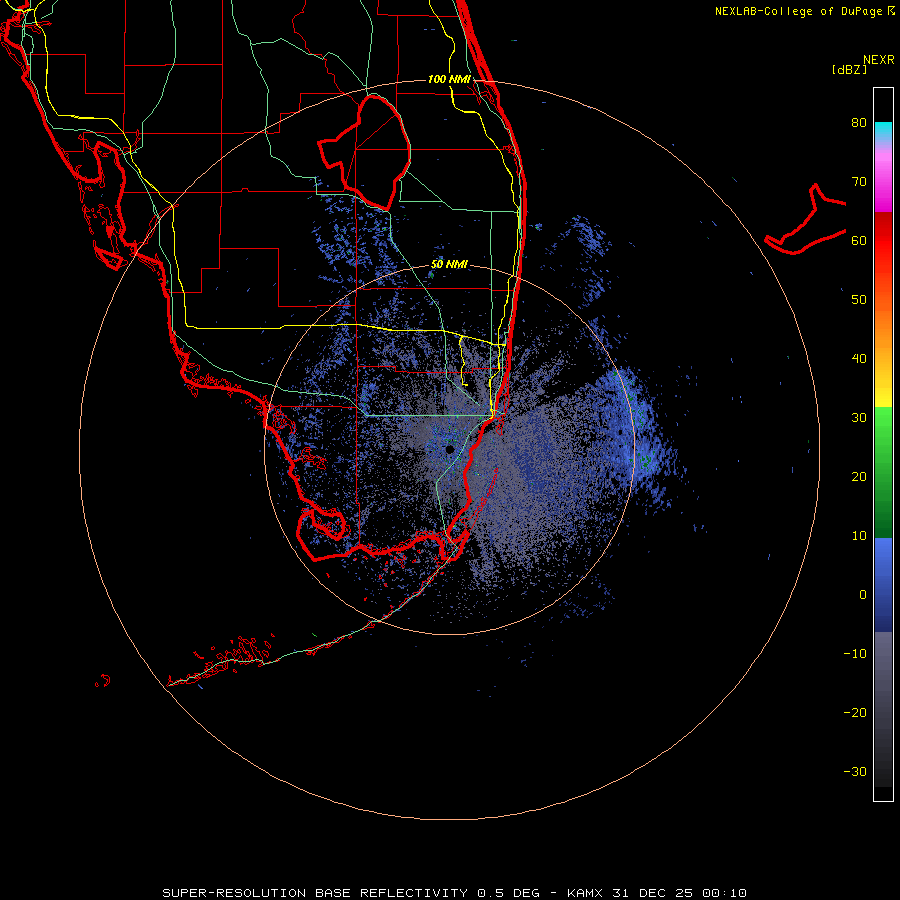Click the -30 value on the dBZ scale
Image resolution: width=900 pixels, height=900 pixels.
[855, 772]
